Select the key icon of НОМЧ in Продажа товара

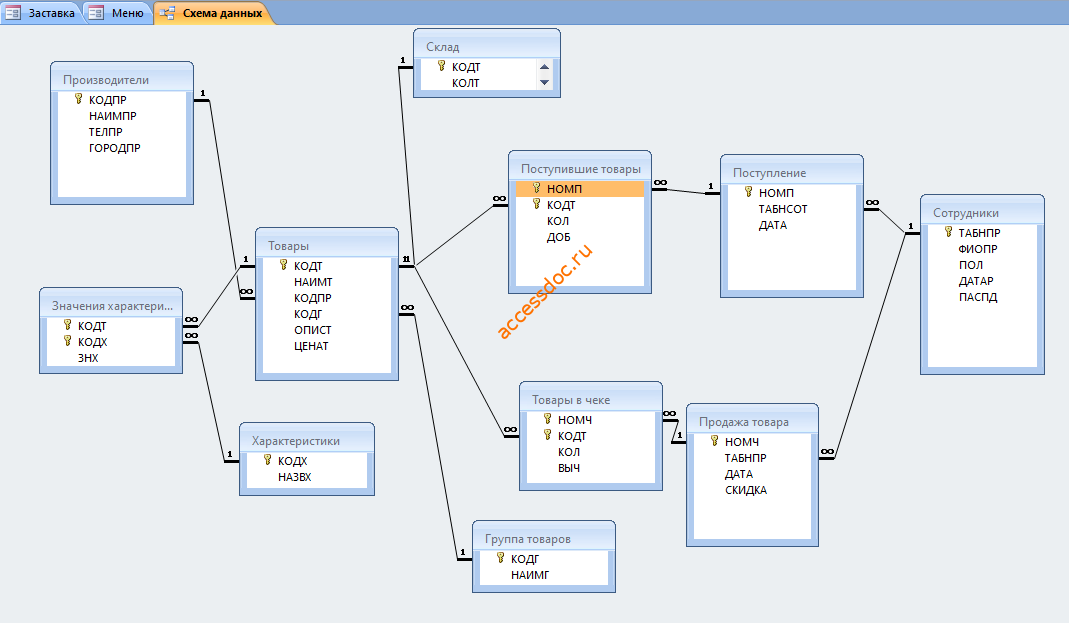coord(714,441)
